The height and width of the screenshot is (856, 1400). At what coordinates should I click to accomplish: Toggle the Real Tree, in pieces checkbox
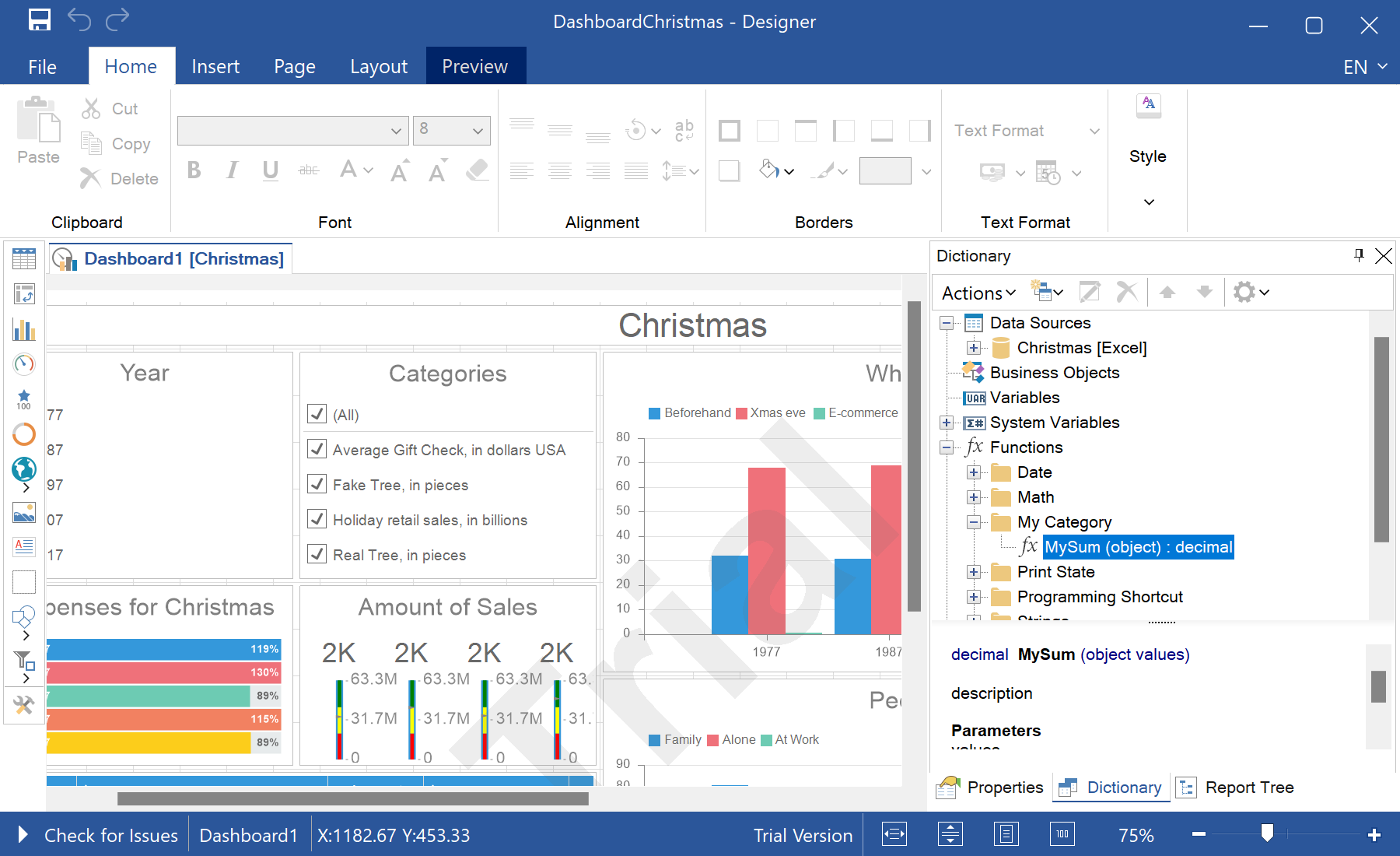tap(317, 554)
